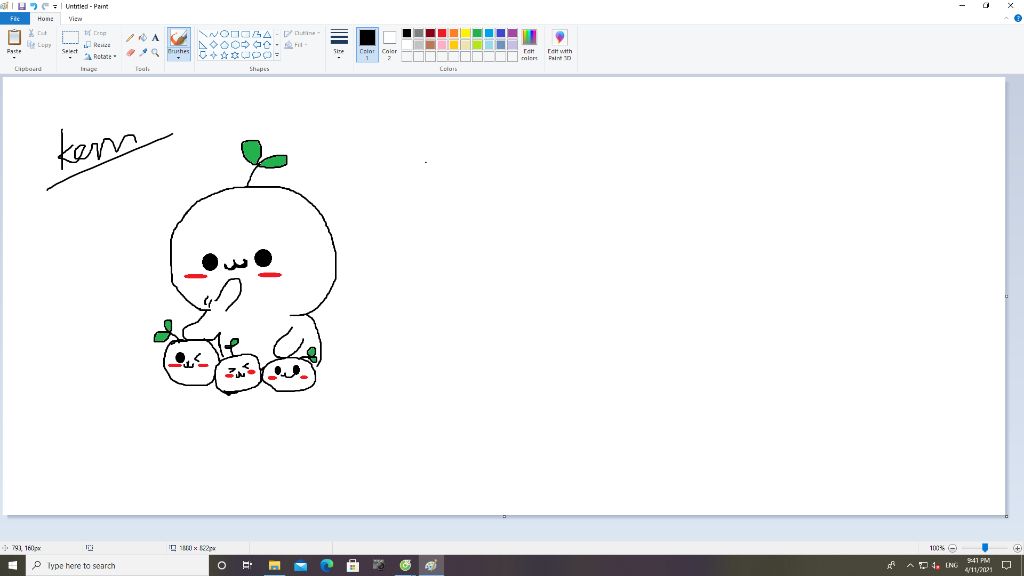Pick the yellow color swatch
1024x576 pixels.
466,33
